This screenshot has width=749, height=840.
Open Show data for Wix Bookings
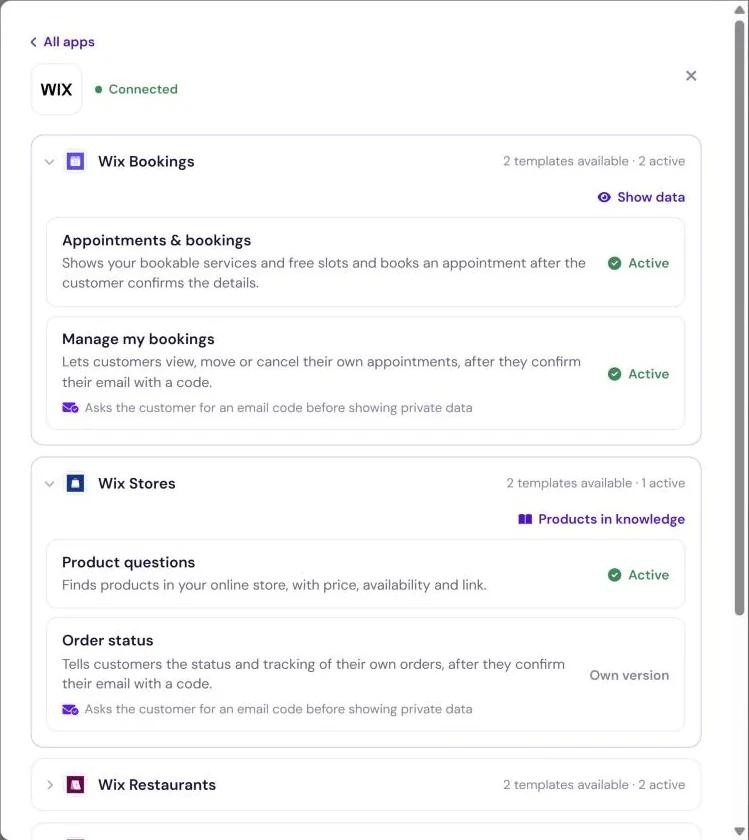[x=641, y=197]
